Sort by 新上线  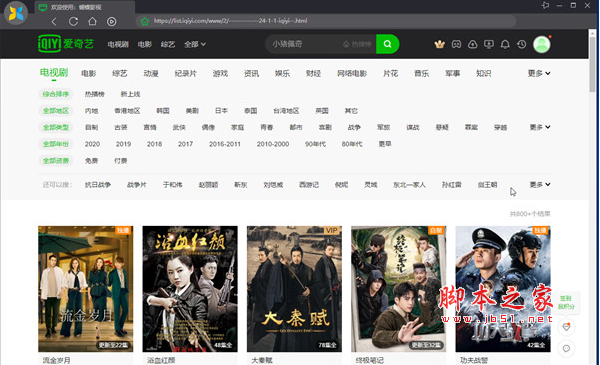(x=130, y=94)
